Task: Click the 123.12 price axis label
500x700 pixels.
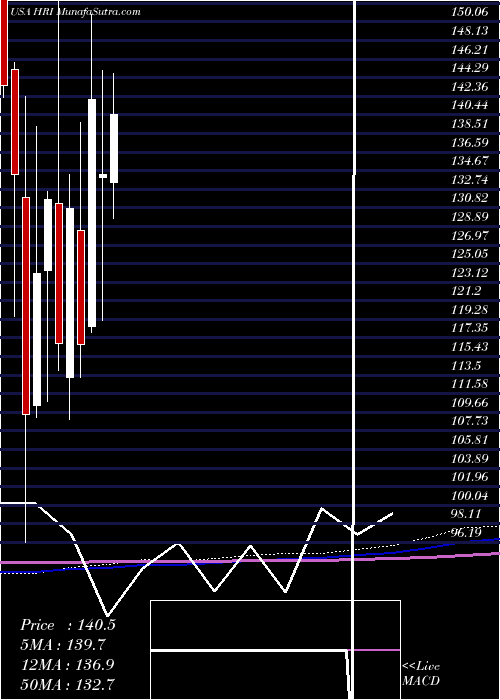Action: (469, 272)
